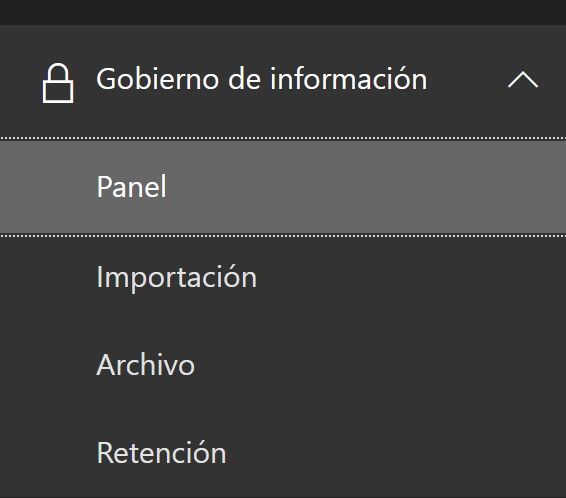Click the dark title strip above the menu
The image size is (566, 498).
point(283,12)
